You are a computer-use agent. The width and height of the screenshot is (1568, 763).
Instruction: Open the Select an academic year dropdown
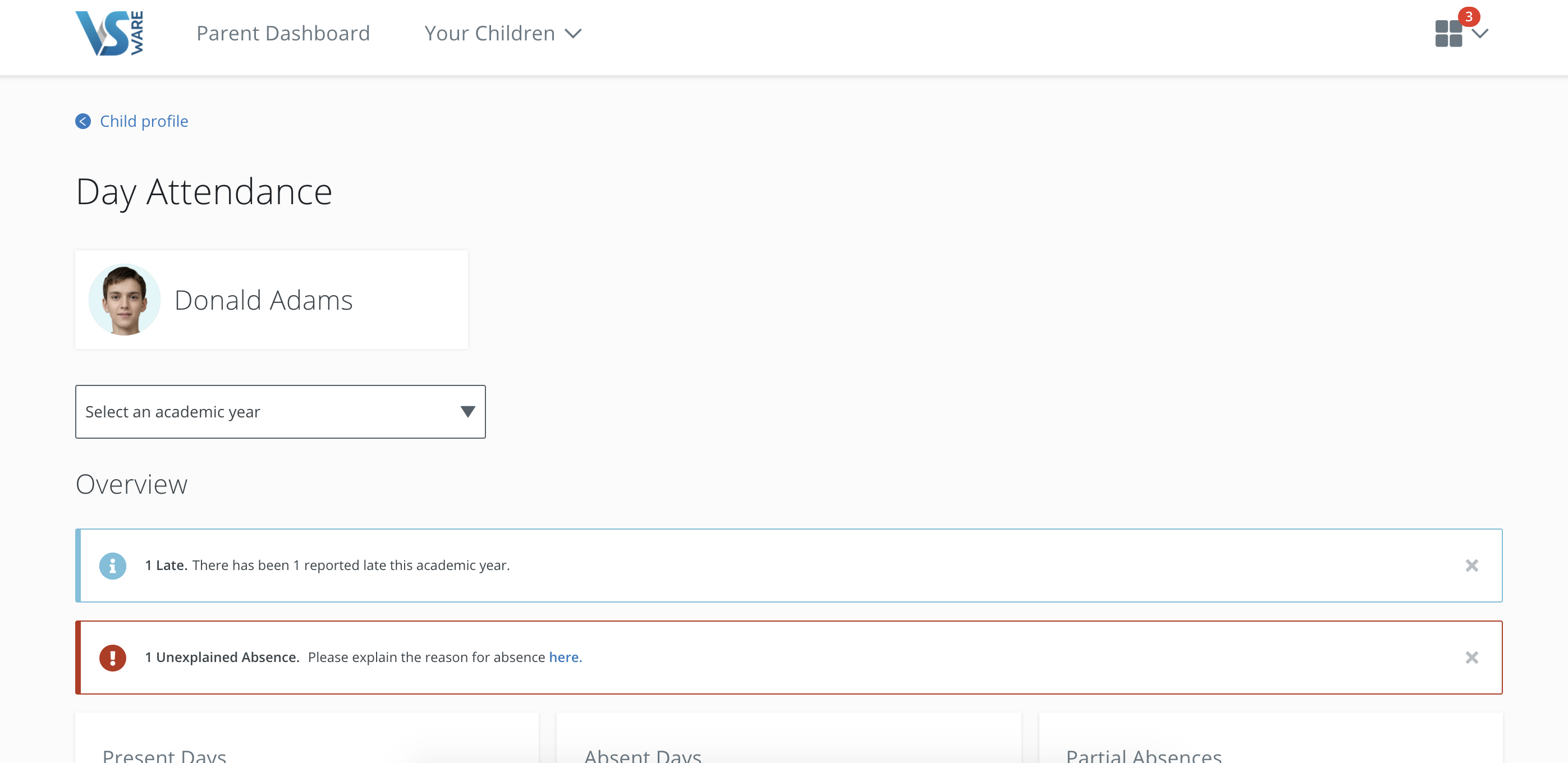281,412
